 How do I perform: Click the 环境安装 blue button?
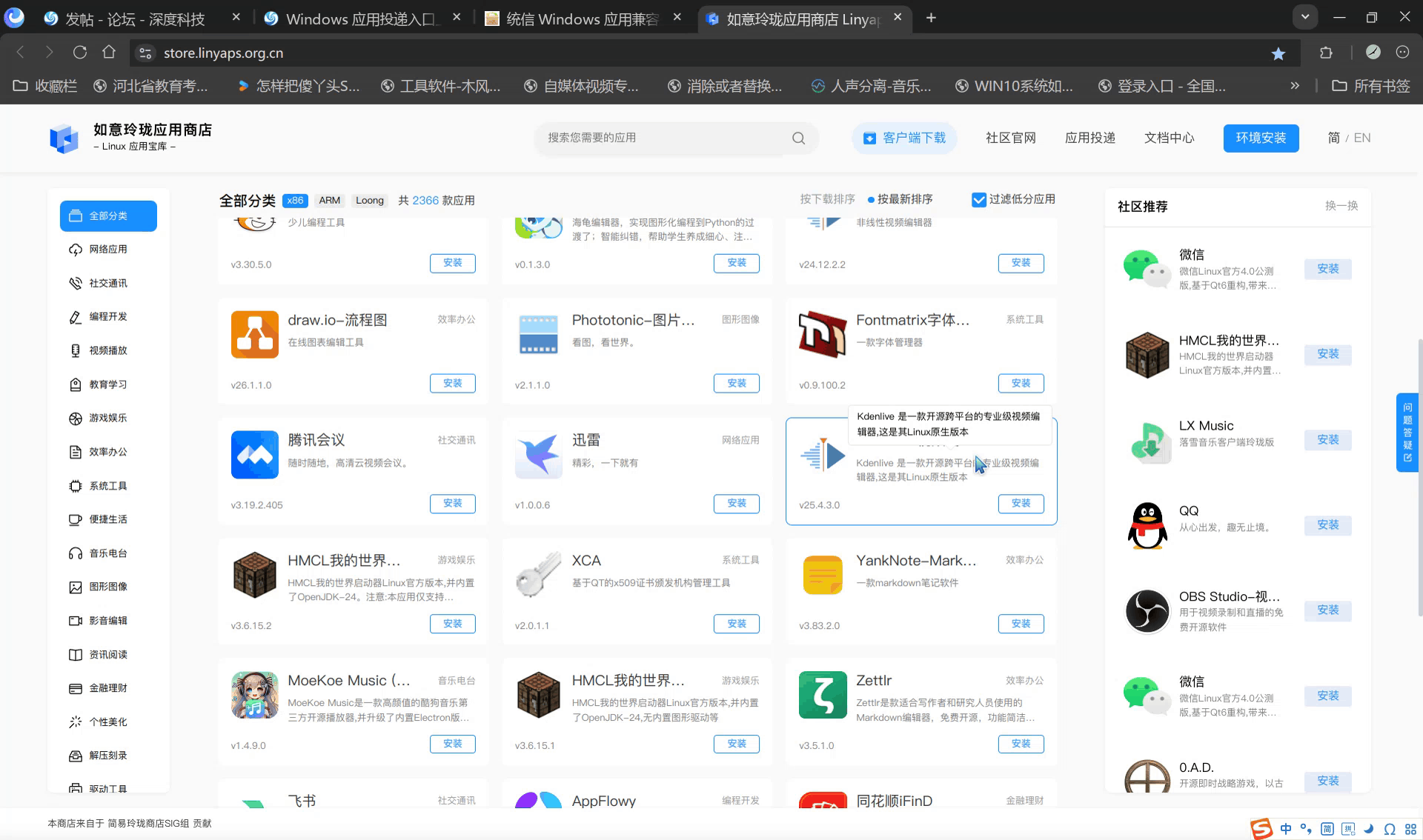pos(1261,138)
